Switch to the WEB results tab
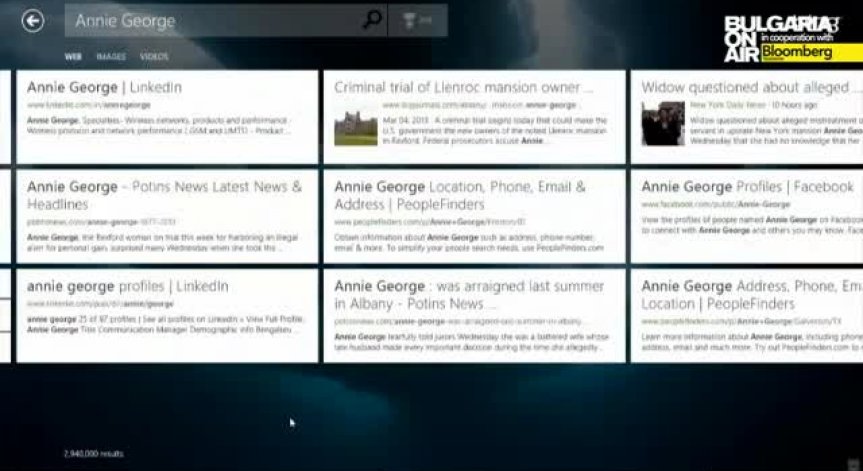Image resolution: width=863 pixels, height=471 pixels. [x=73, y=57]
